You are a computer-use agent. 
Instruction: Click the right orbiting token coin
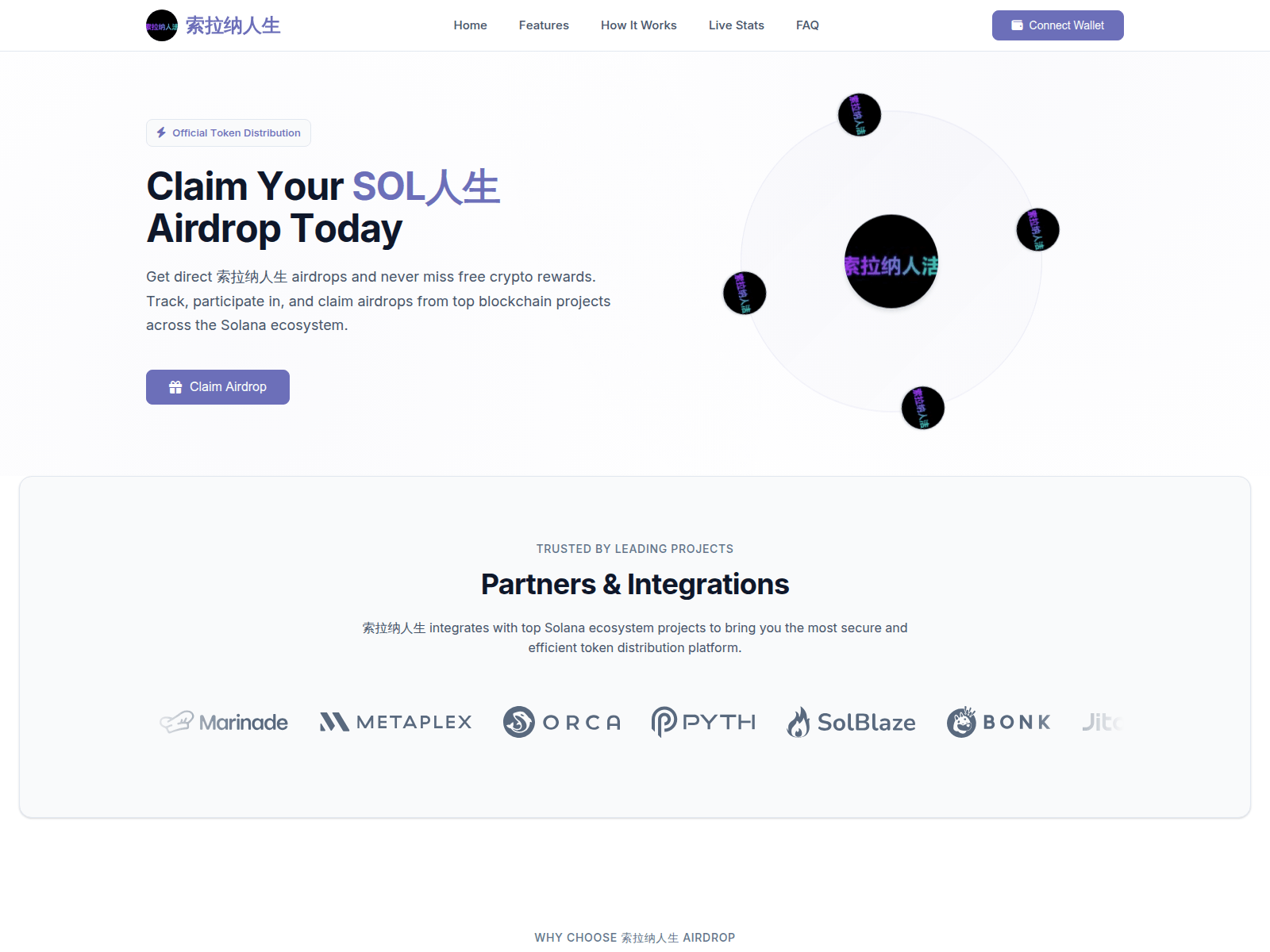coord(1038,229)
